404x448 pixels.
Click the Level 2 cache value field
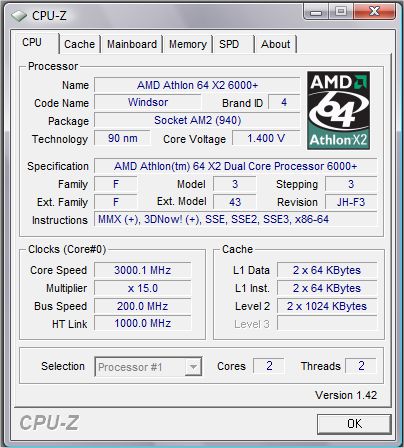327,306
